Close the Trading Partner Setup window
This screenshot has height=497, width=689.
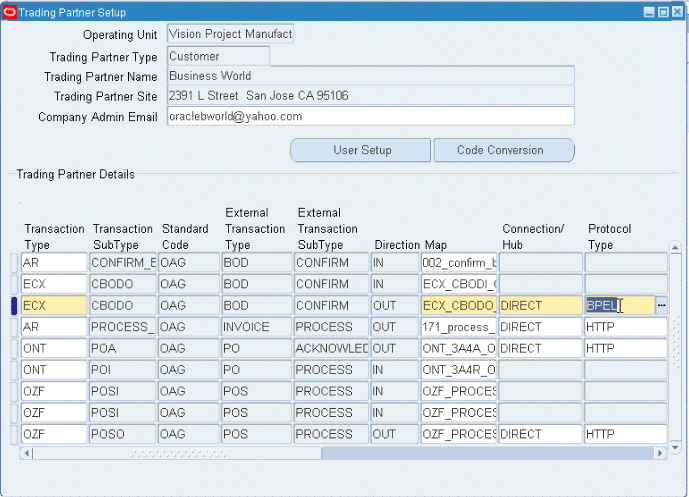pos(678,12)
